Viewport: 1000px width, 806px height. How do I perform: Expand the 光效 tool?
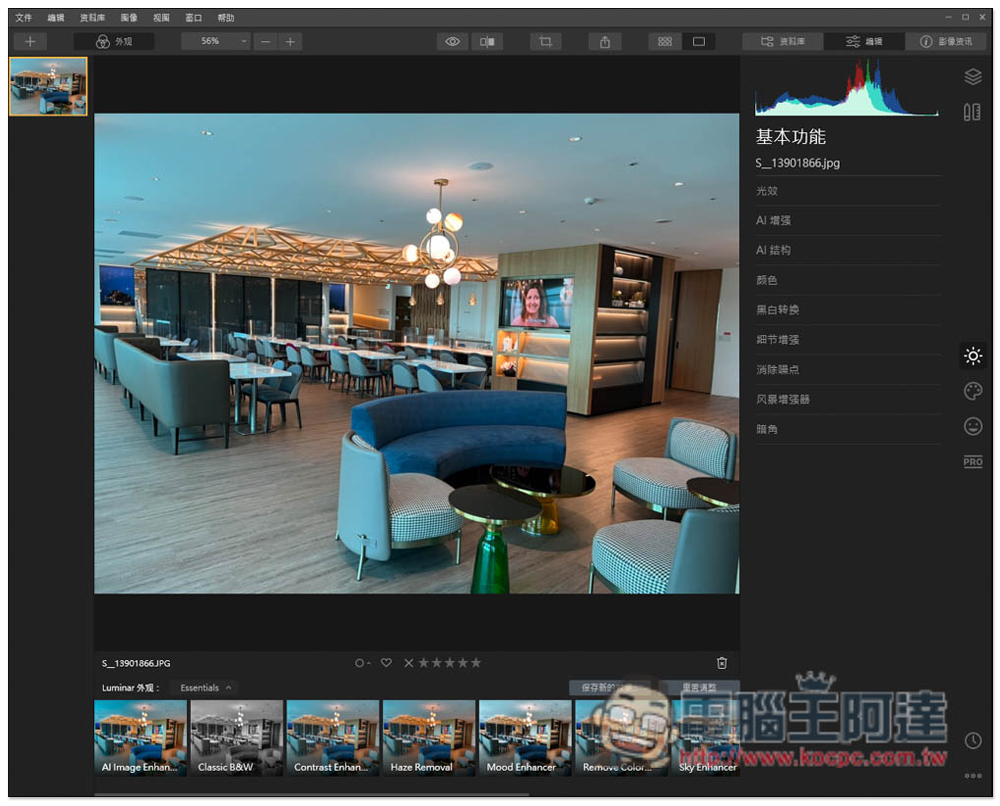tap(848, 191)
